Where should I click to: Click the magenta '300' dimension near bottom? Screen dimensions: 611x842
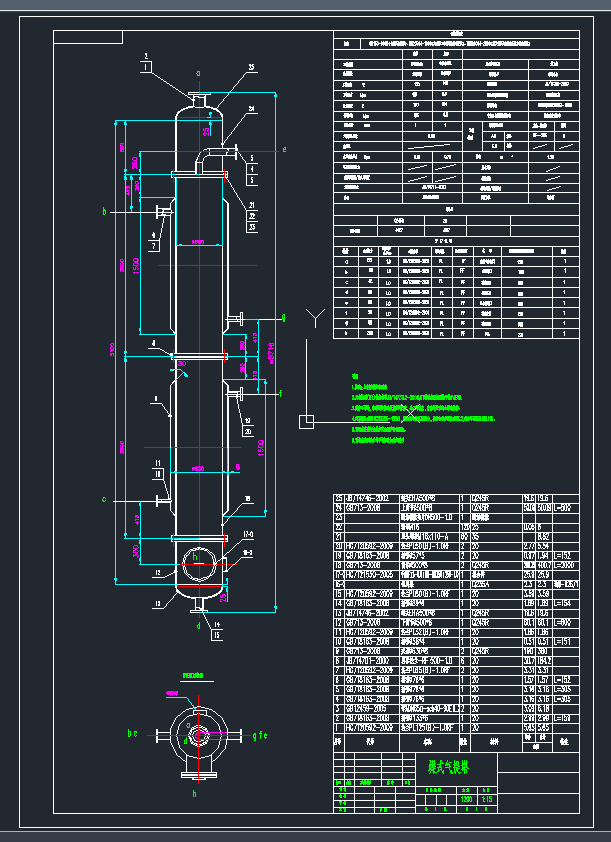point(136,551)
